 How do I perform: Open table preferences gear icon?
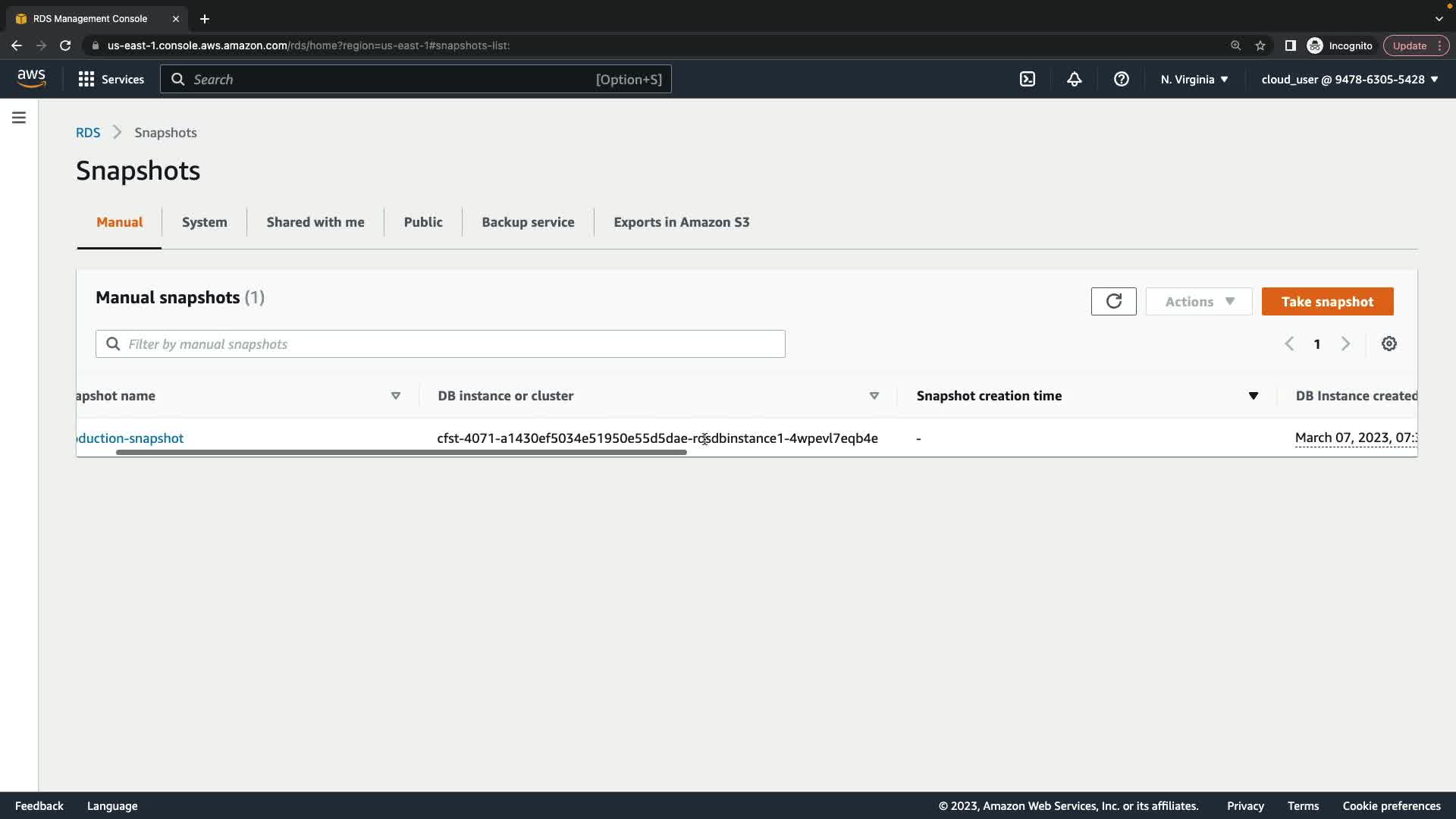[1389, 344]
